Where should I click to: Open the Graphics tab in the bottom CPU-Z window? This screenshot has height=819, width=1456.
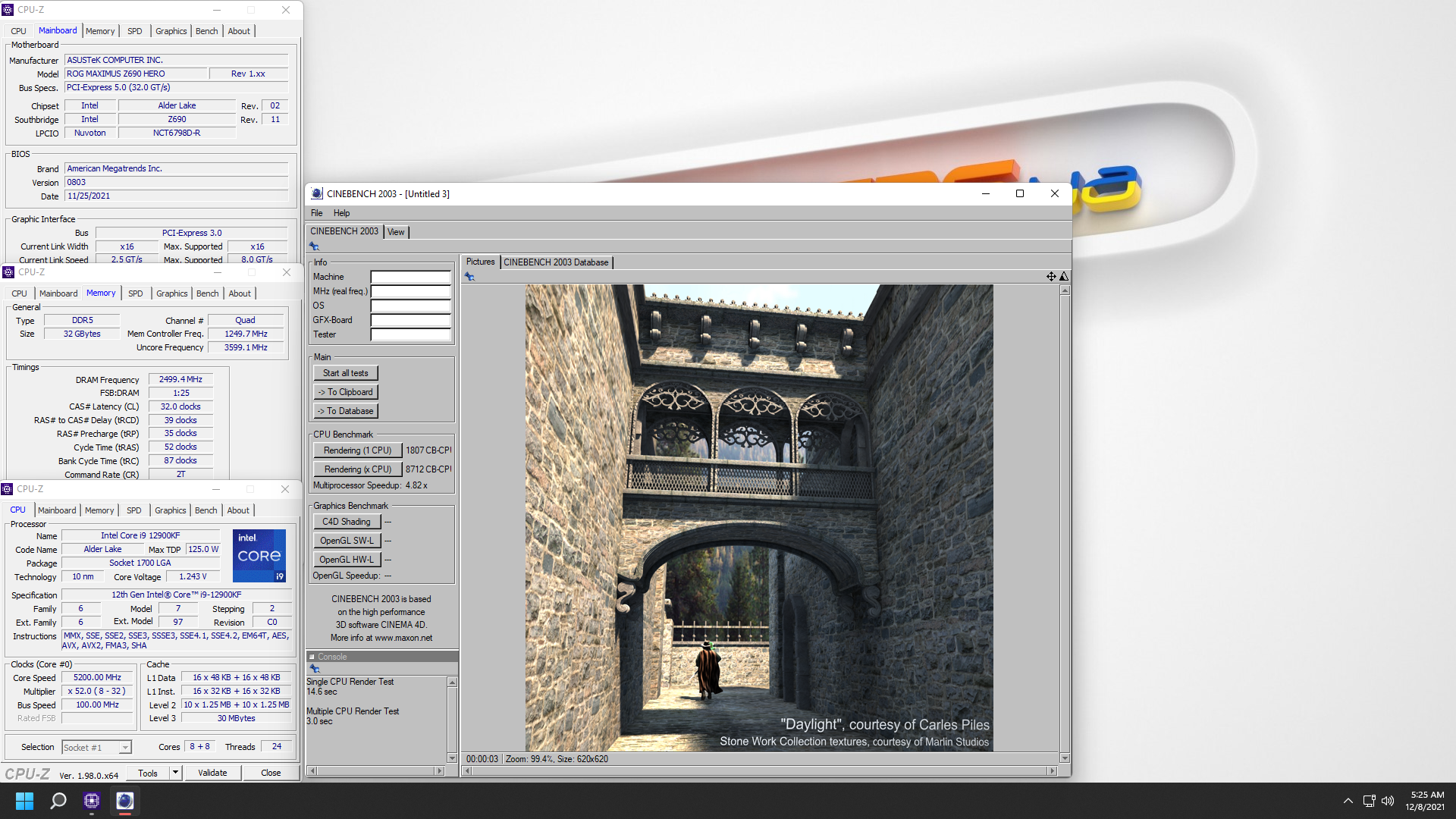170,510
